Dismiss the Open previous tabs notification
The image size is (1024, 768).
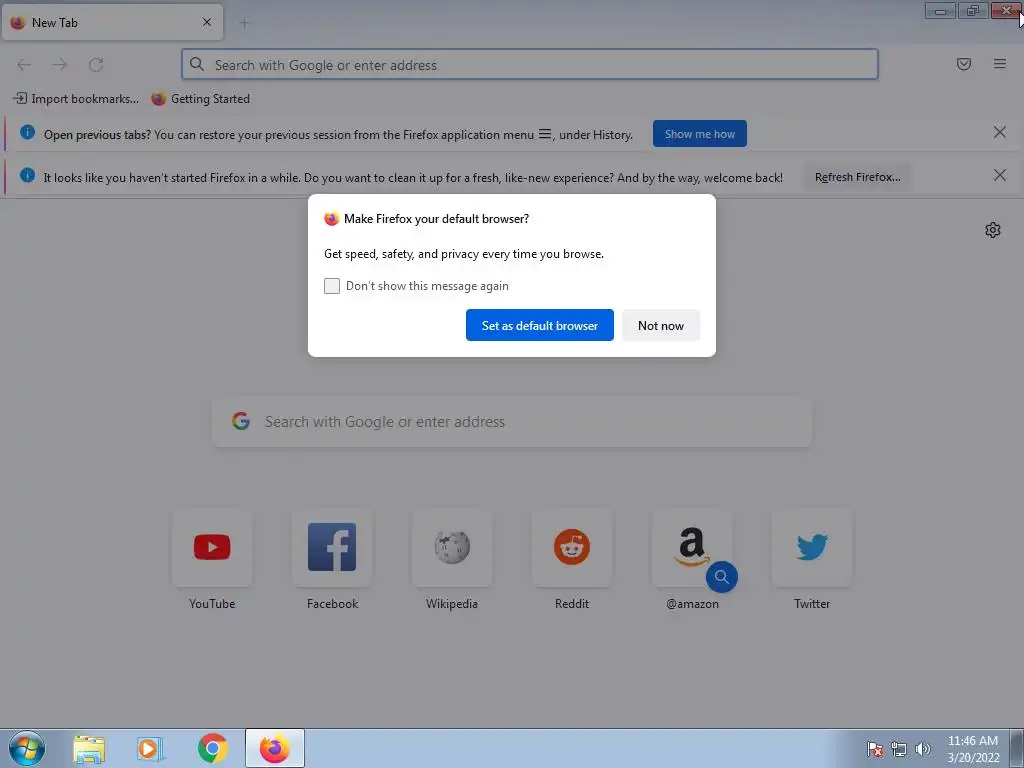[1000, 133]
